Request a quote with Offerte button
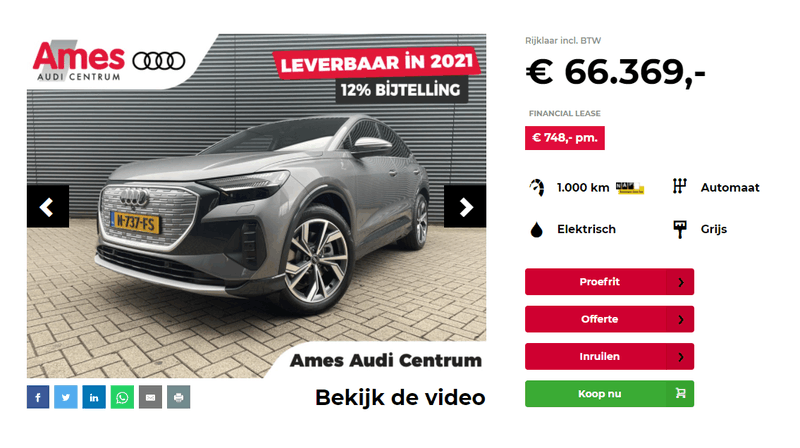 [609, 319]
